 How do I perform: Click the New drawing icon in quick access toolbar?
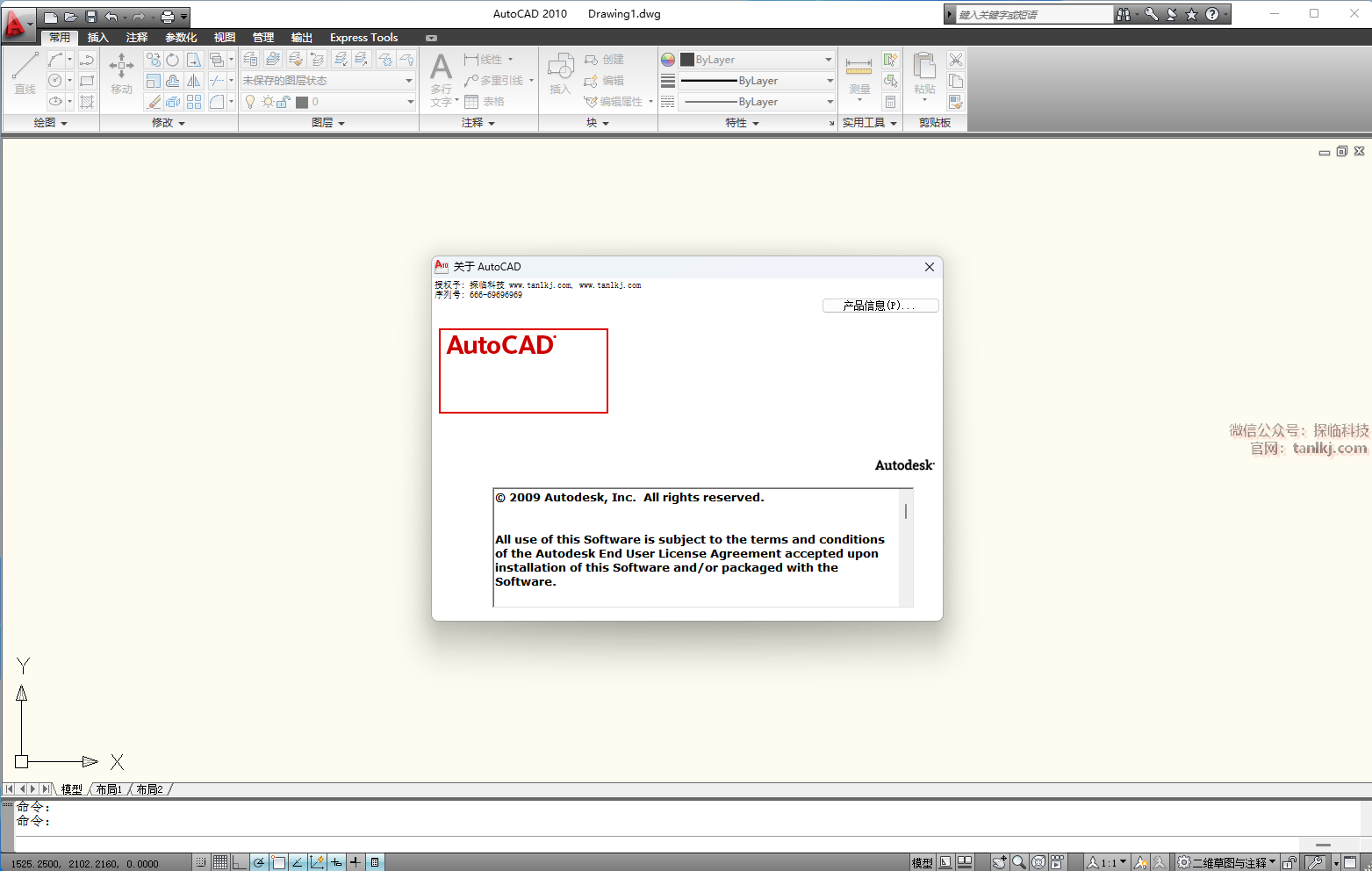point(50,17)
